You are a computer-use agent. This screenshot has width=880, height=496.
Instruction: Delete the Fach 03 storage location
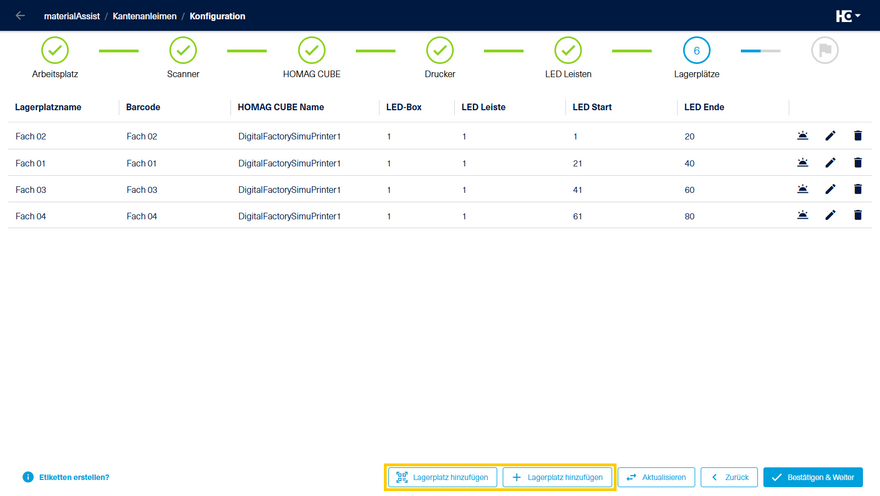[x=858, y=189]
